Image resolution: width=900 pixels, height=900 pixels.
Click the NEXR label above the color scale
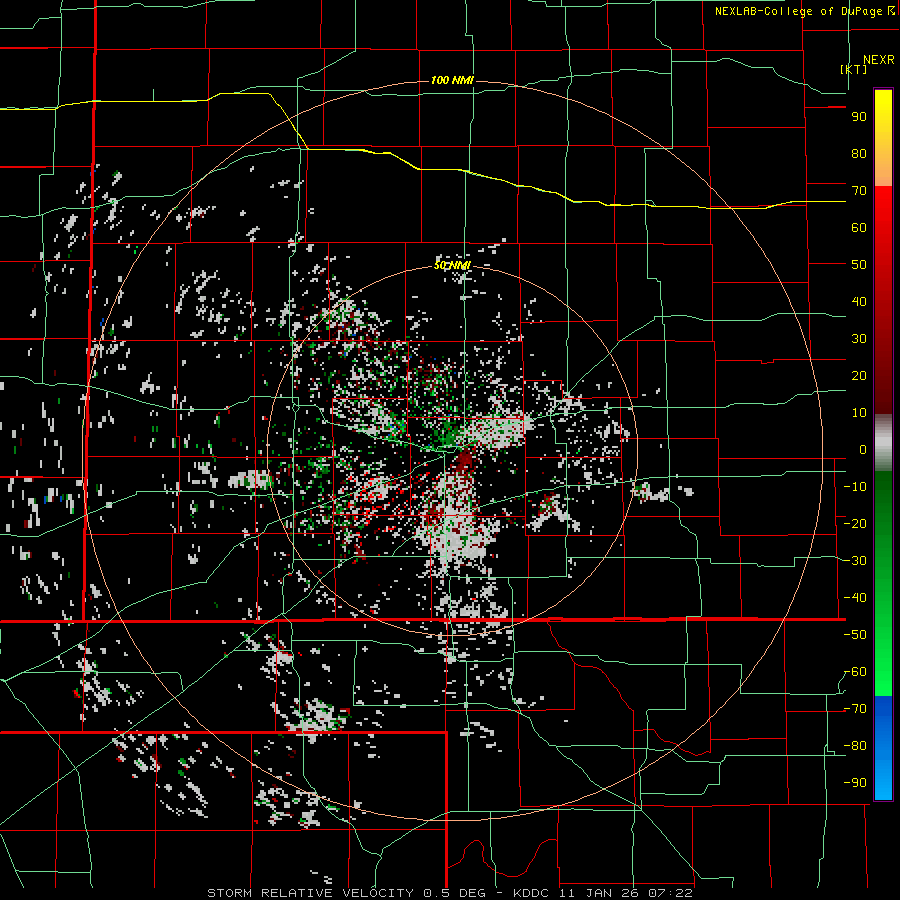[879, 60]
